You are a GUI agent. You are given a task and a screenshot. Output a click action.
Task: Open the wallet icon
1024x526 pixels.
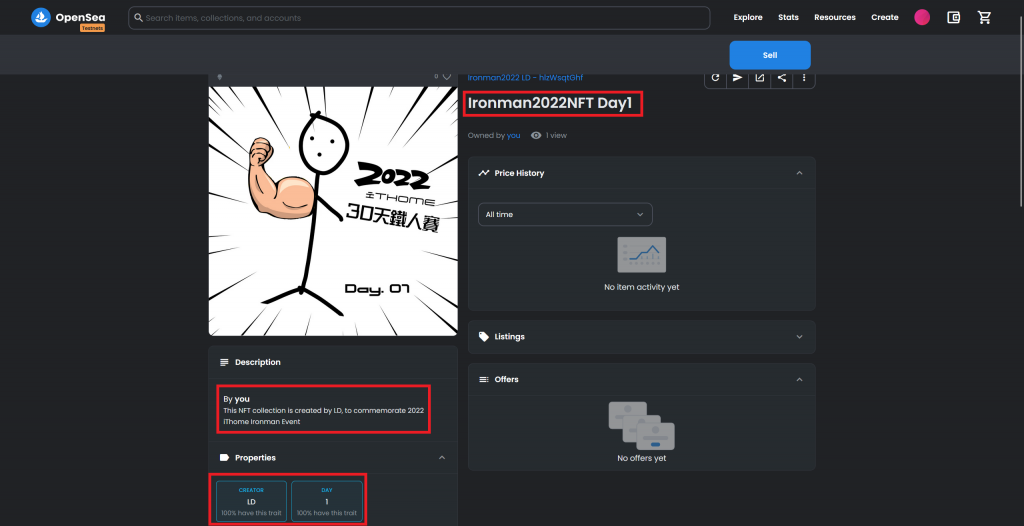pyautogui.click(x=953, y=18)
